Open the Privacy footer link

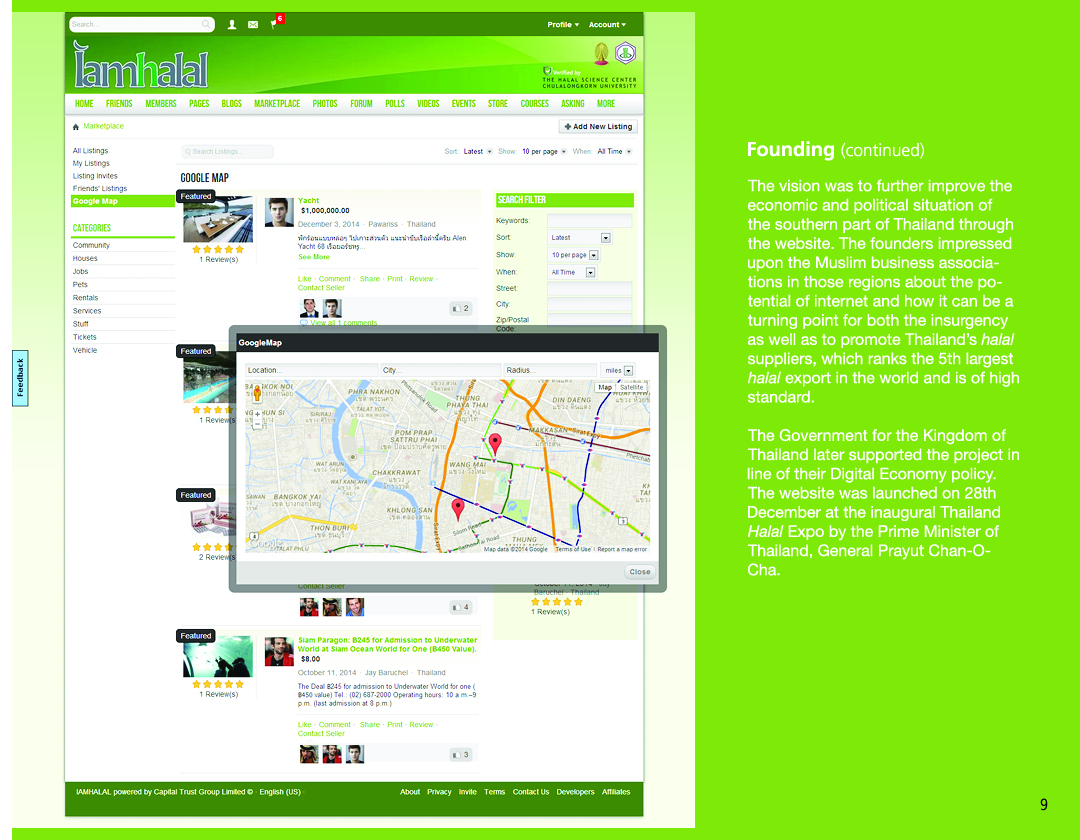439,792
